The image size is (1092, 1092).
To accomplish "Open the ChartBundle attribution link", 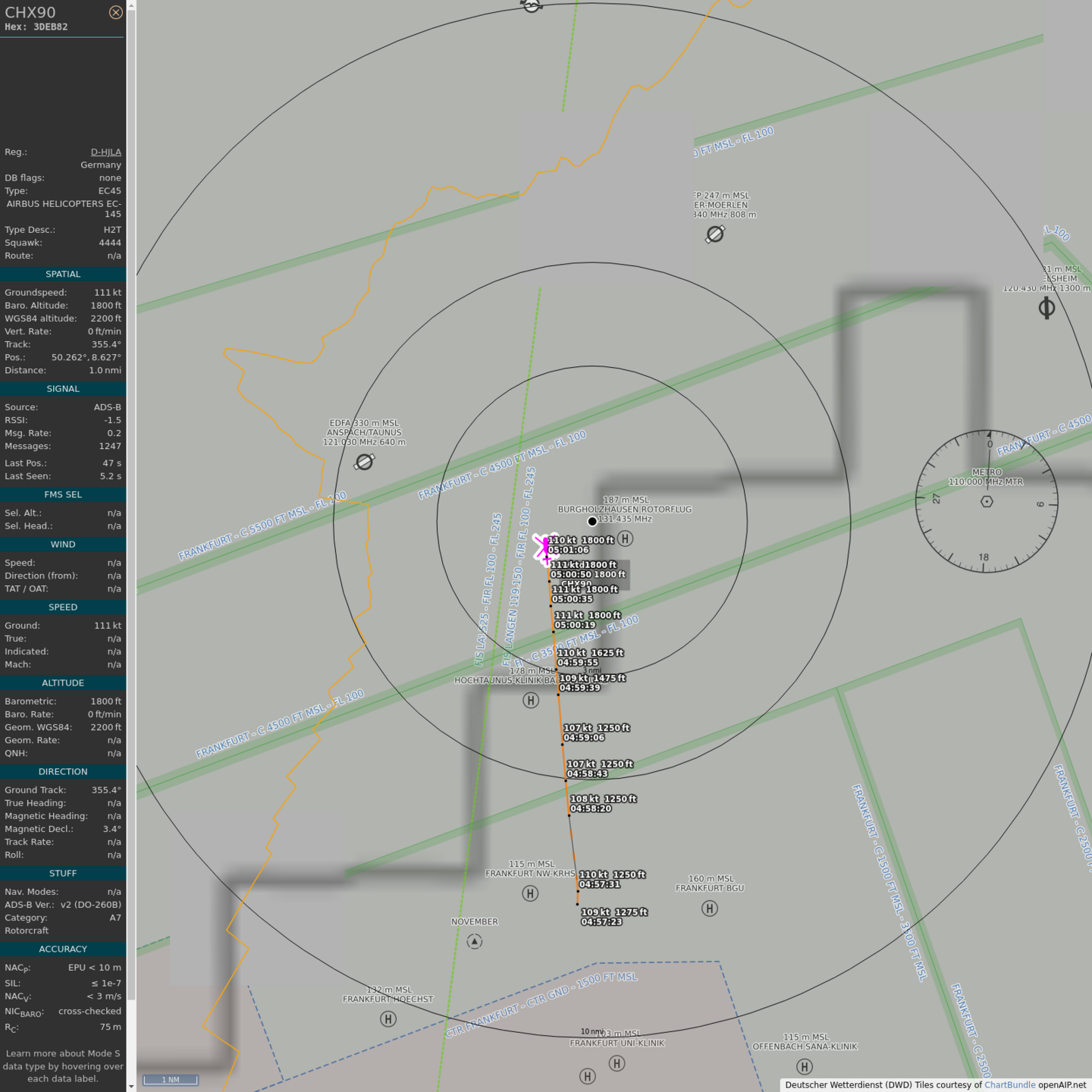I will tap(1009, 1084).
